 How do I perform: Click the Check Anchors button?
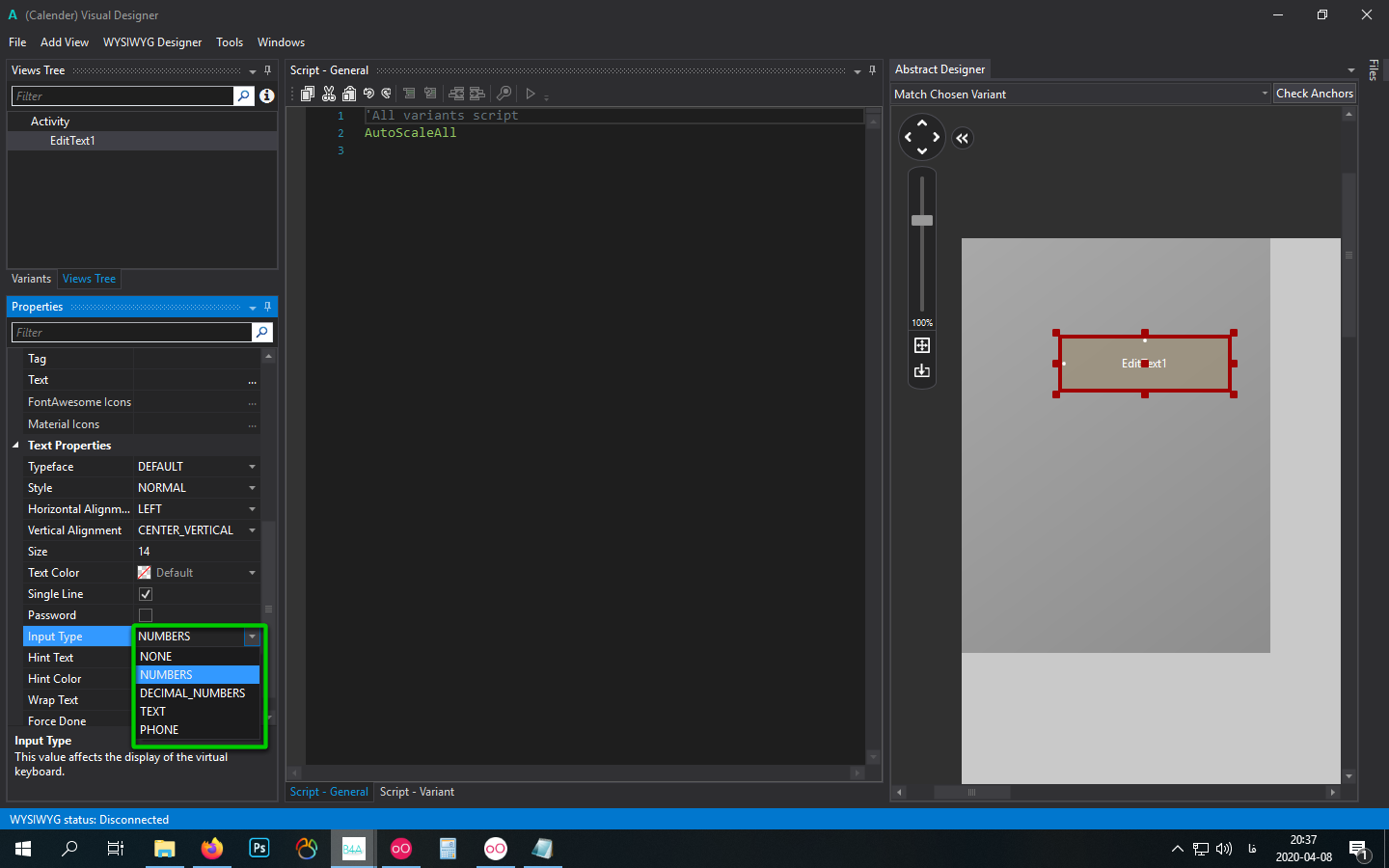[x=1315, y=93]
